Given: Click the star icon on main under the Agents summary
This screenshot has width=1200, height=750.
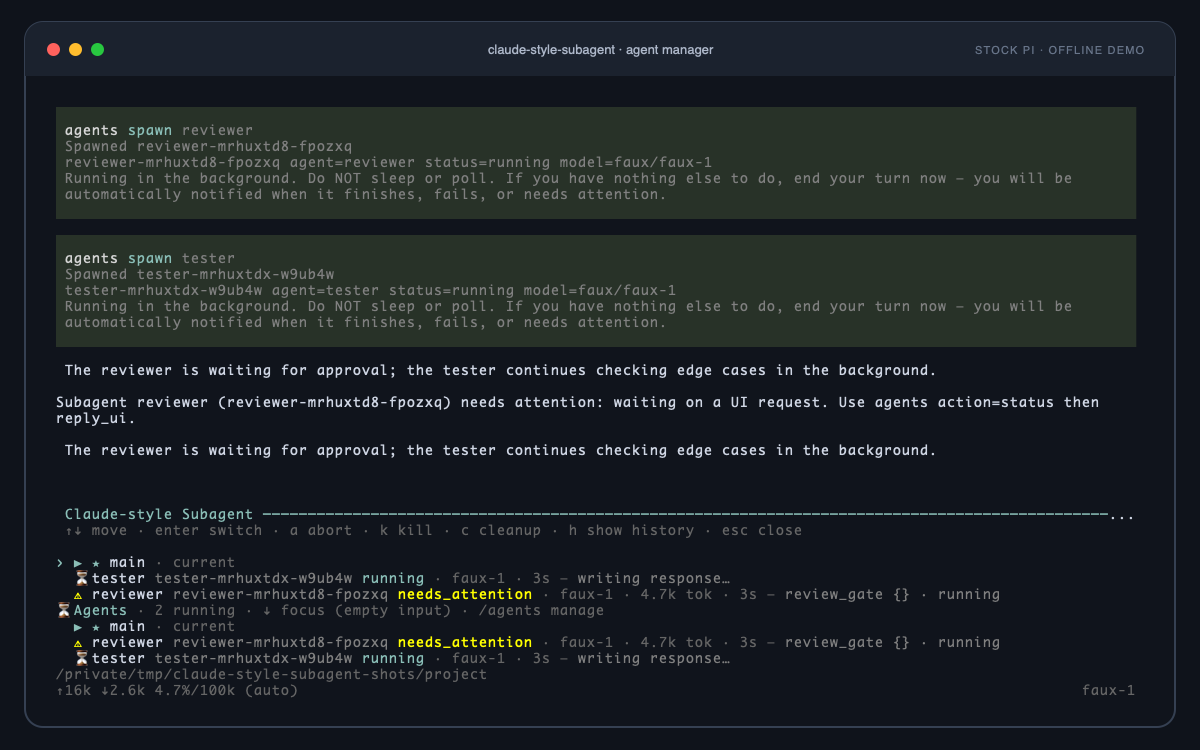Looking at the screenshot, I should coord(96,627).
